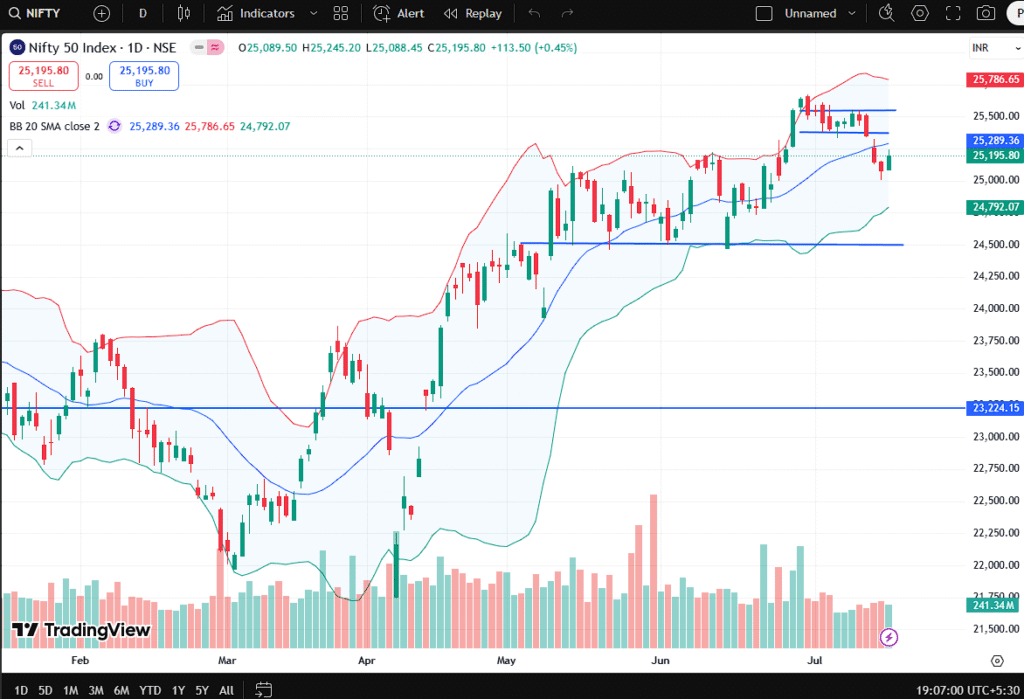Open the Unnamed layout menu

pyautogui.click(x=810, y=13)
